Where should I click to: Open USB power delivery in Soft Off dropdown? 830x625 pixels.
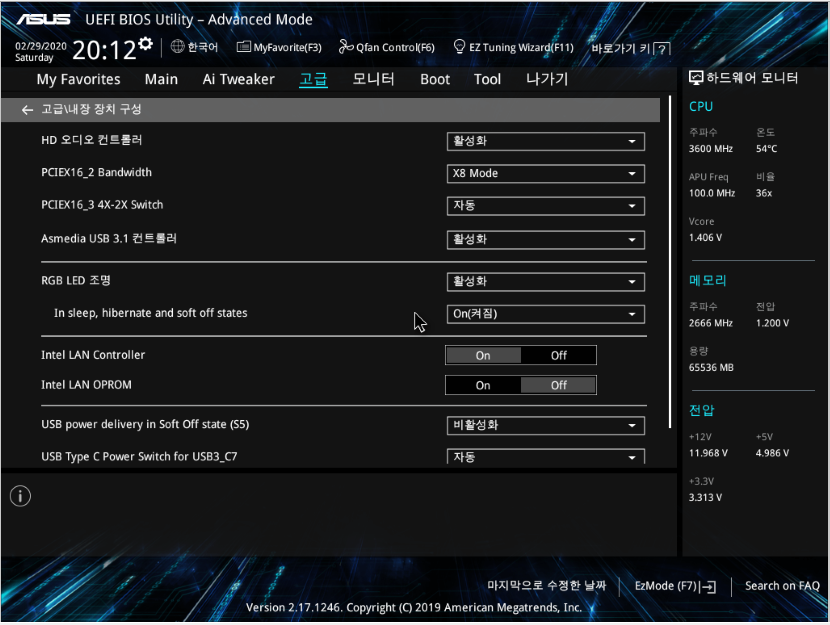(x=546, y=425)
